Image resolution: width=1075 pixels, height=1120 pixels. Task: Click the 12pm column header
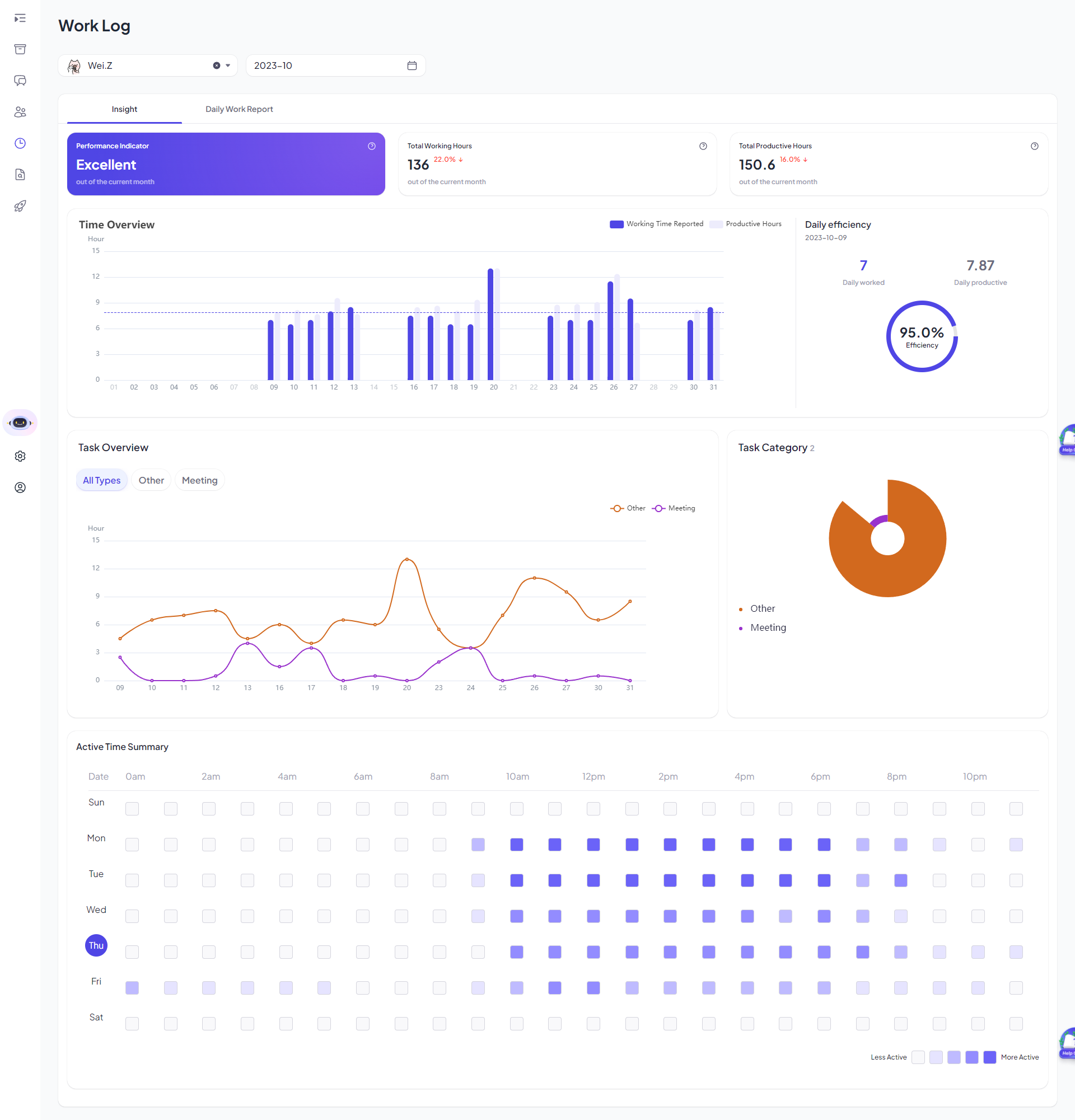tap(593, 776)
